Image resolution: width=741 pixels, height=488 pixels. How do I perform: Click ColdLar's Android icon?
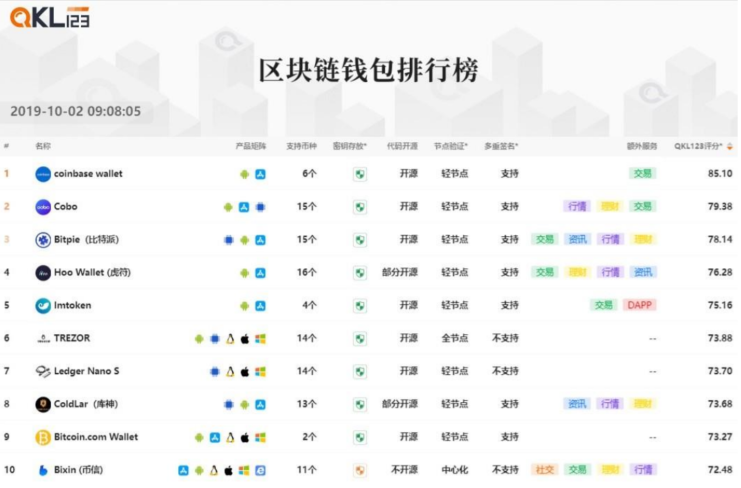[x=244, y=404]
